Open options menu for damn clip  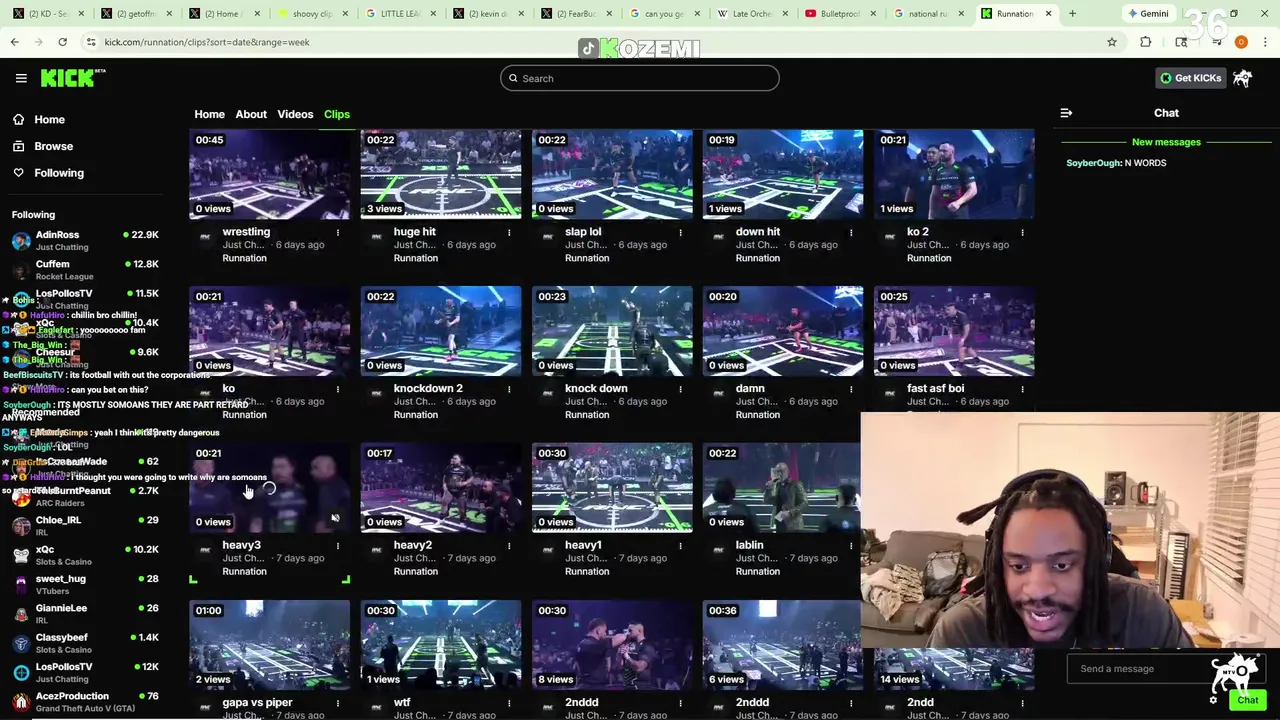tap(851, 389)
